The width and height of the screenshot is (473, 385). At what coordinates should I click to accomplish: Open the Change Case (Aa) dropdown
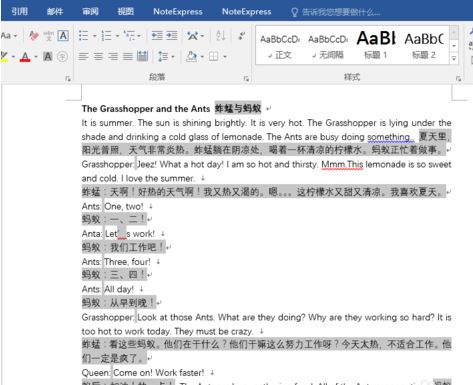9,35
